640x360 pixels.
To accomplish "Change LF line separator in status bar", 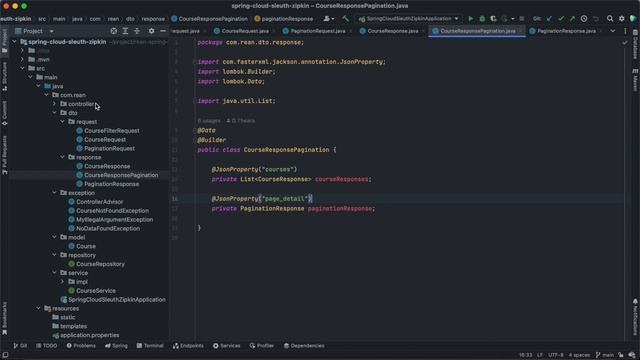I will tap(540, 355).
